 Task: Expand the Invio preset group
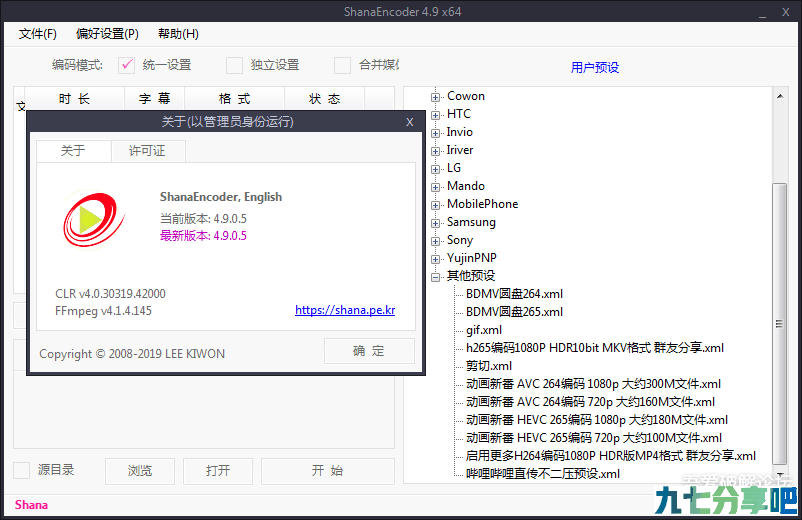coord(435,133)
